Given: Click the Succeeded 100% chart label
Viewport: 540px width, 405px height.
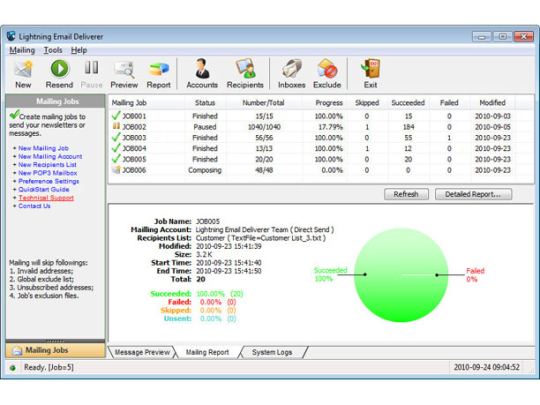Looking at the screenshot, I should 331,274.
